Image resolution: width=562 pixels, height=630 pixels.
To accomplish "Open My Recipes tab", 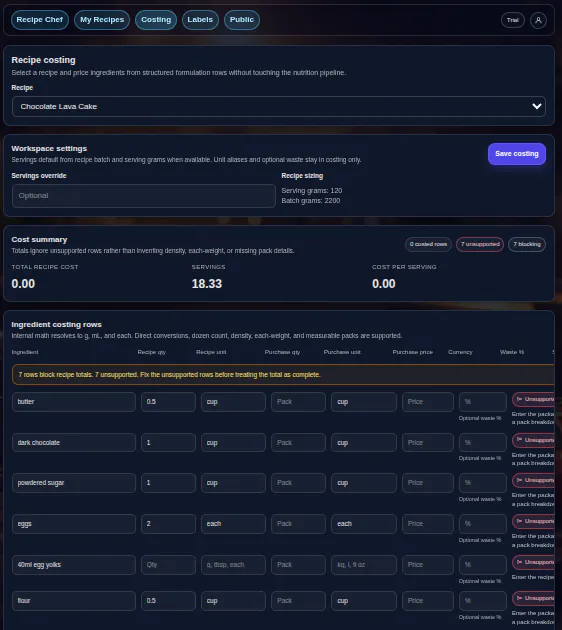I will (x=102, y=20).
